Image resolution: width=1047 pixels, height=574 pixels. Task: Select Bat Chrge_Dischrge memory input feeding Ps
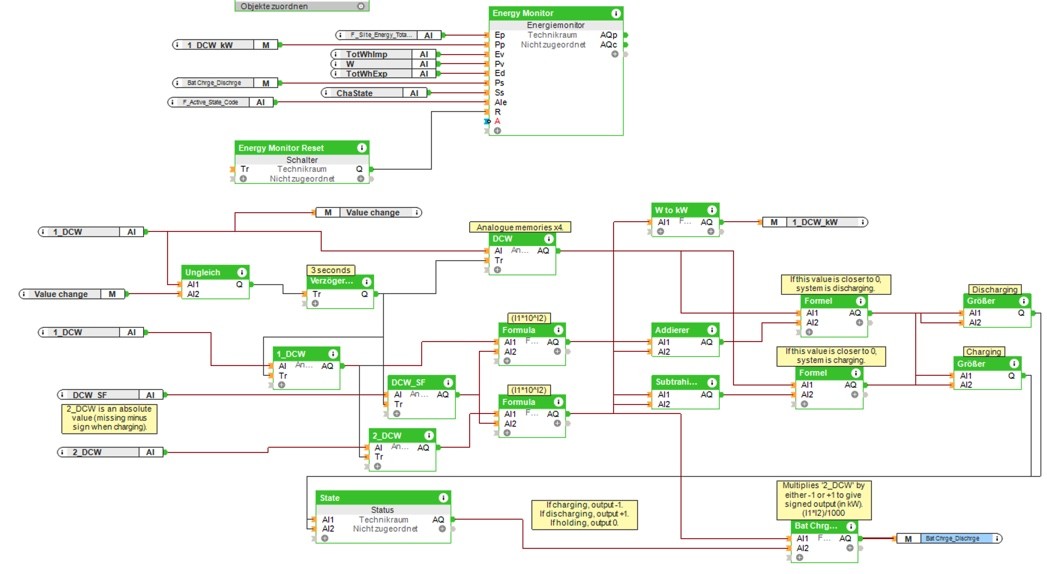pyautogui.click(x=225, y=83)
